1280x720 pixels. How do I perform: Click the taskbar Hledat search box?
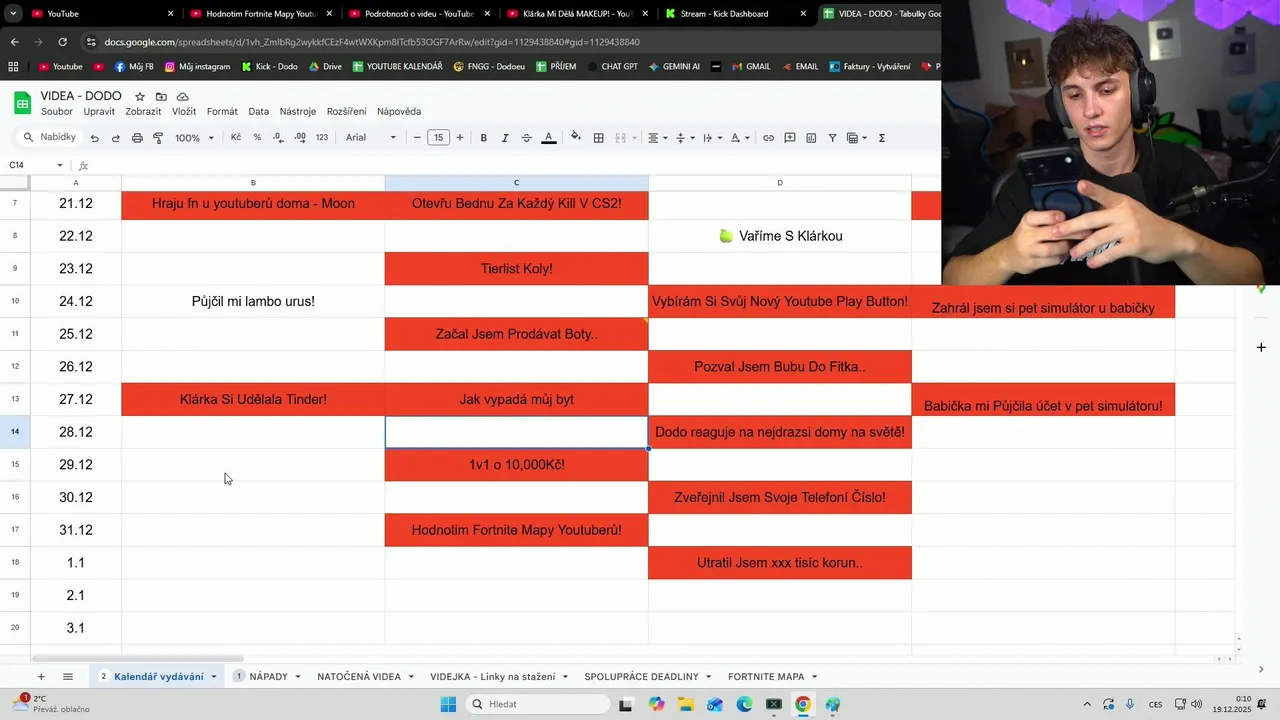point(539,704)
